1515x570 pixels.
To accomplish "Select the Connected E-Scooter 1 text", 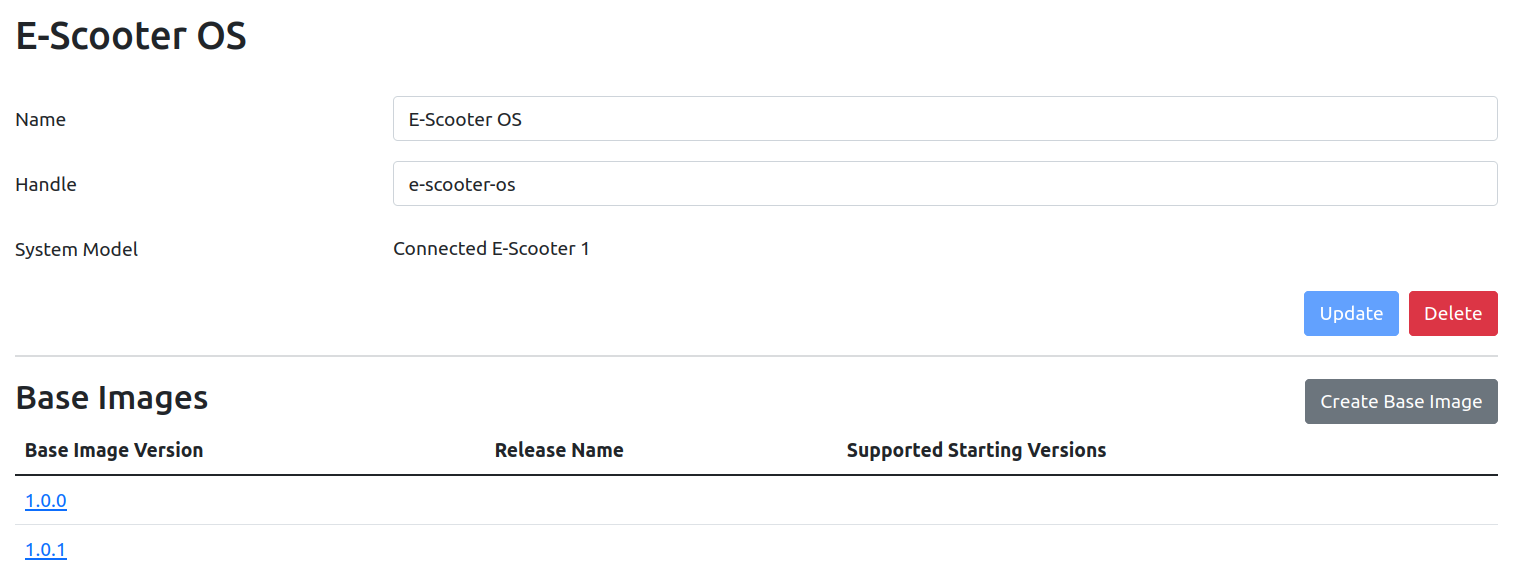I will click(491, 248).
